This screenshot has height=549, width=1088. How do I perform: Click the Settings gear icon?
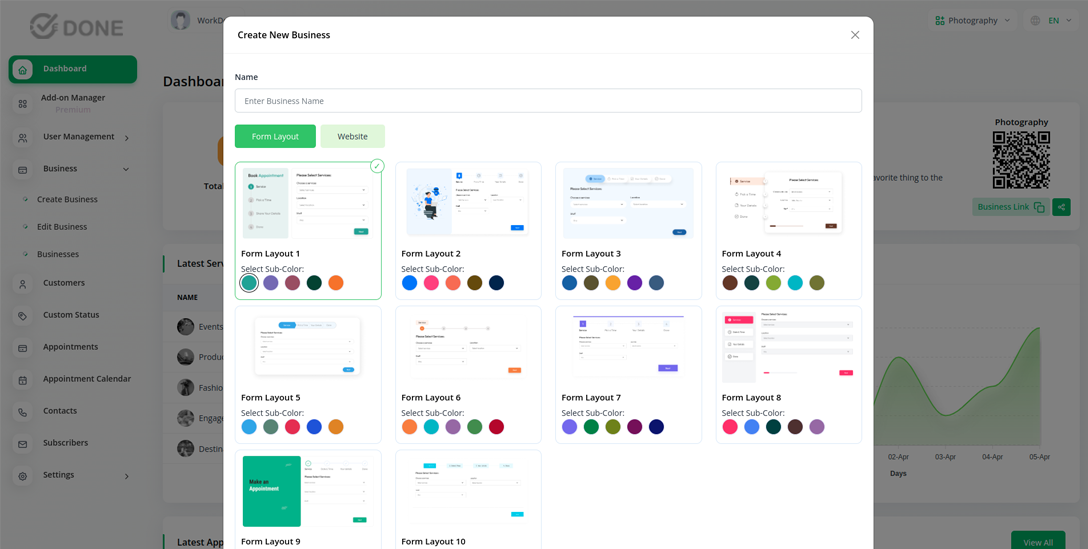coord(23,476)
